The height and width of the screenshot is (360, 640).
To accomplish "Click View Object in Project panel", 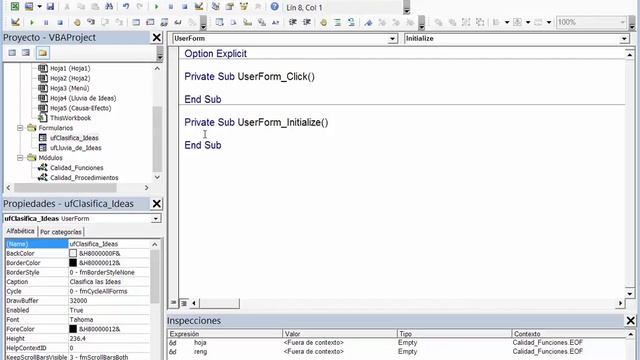I will click(x=26, y=53).
